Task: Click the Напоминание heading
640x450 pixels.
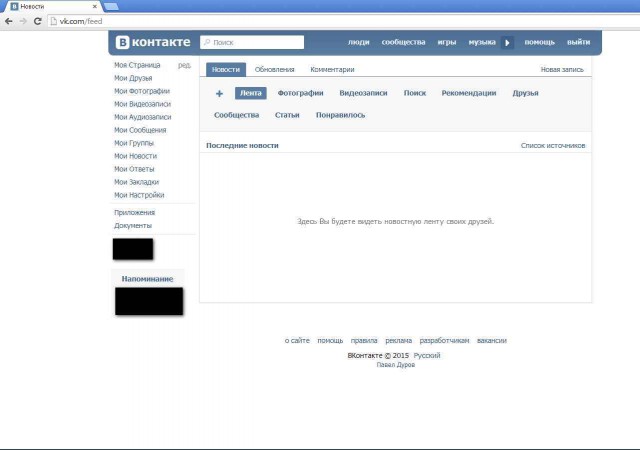Action: click(147, 279)
